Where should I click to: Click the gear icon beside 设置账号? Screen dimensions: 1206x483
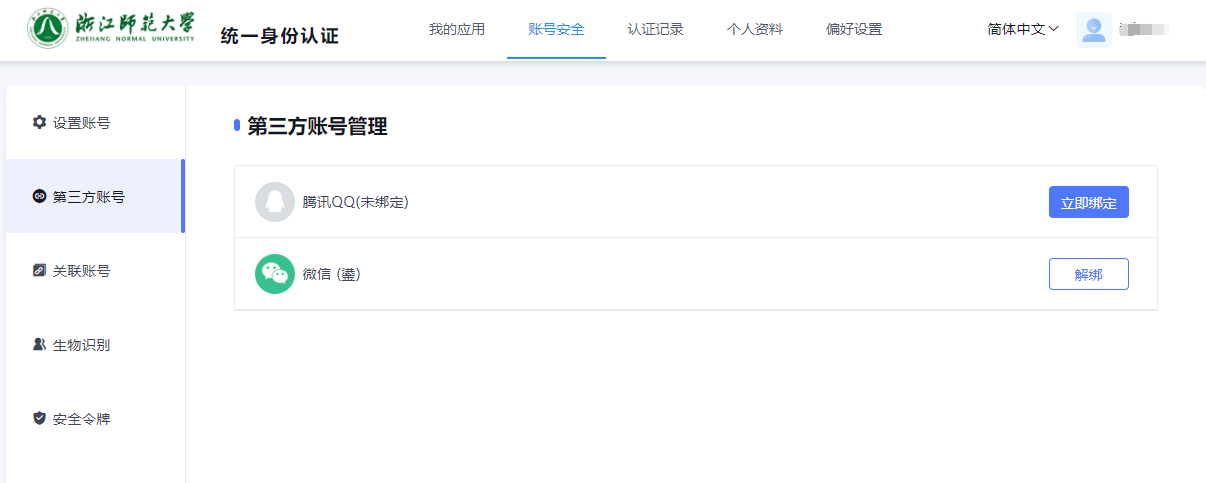40,122
